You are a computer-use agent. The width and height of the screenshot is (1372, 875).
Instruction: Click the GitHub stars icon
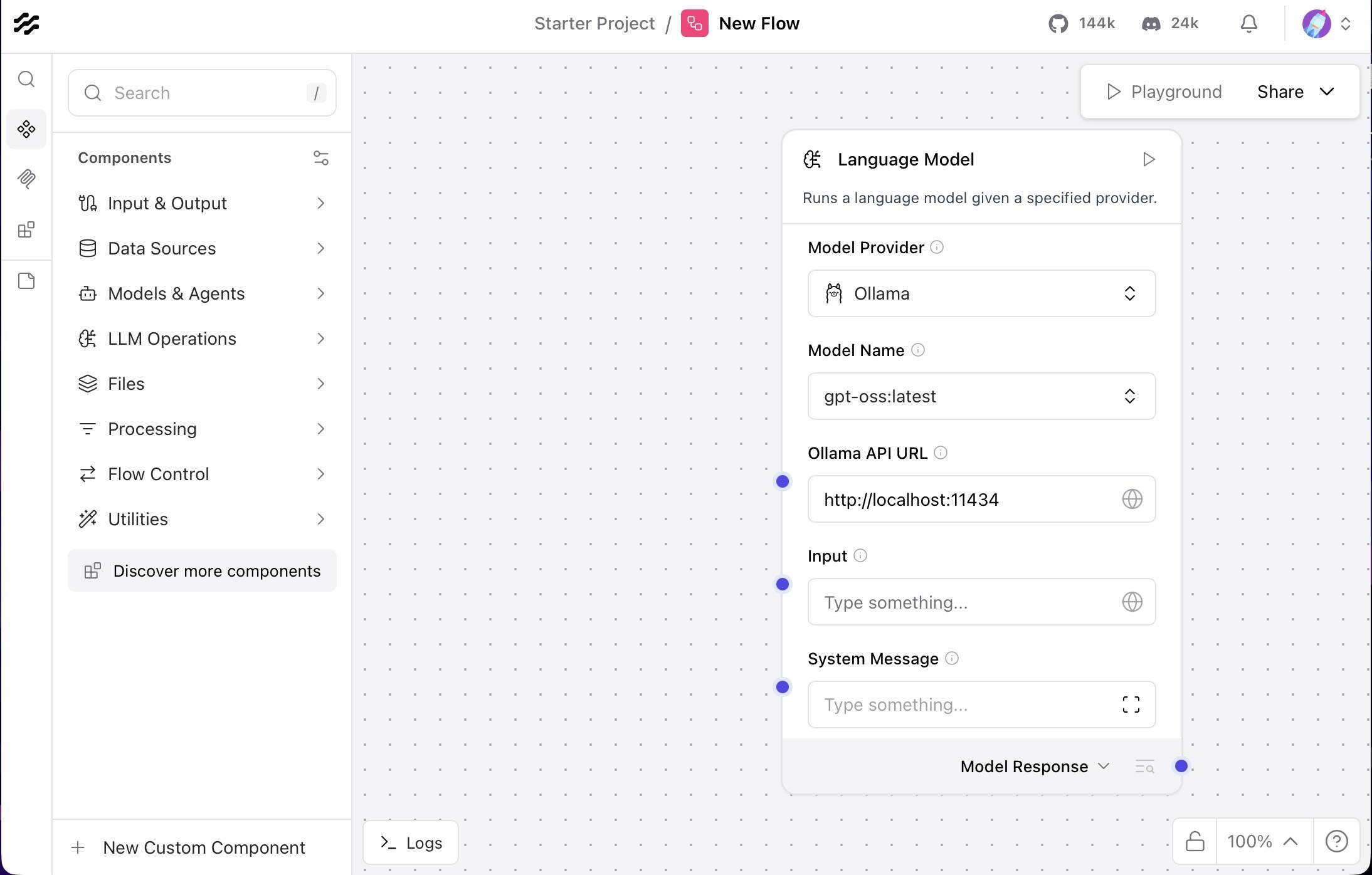click(x=1058, y=24)
